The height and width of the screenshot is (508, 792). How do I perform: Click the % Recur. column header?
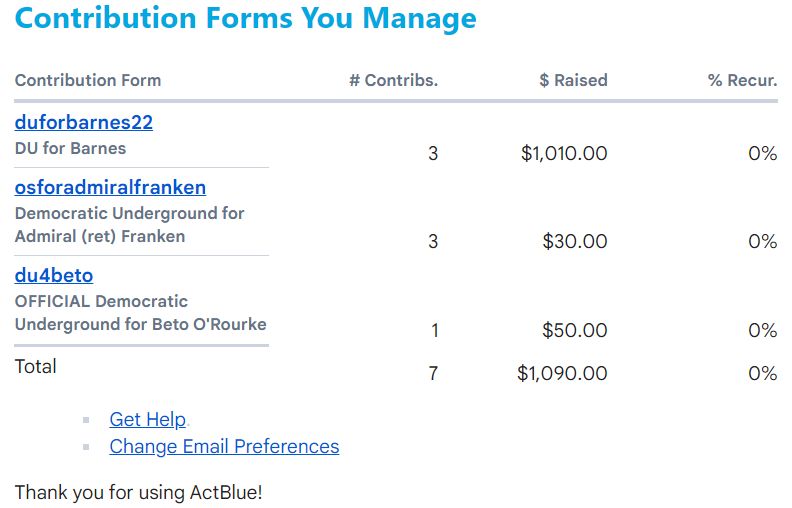click(742, 80)
